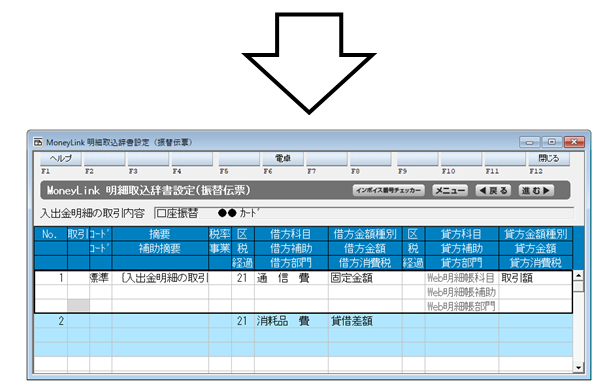Click the 摘要 column header
The height and width of the screenshot is (389, 602).
click(x=160, y=234)
